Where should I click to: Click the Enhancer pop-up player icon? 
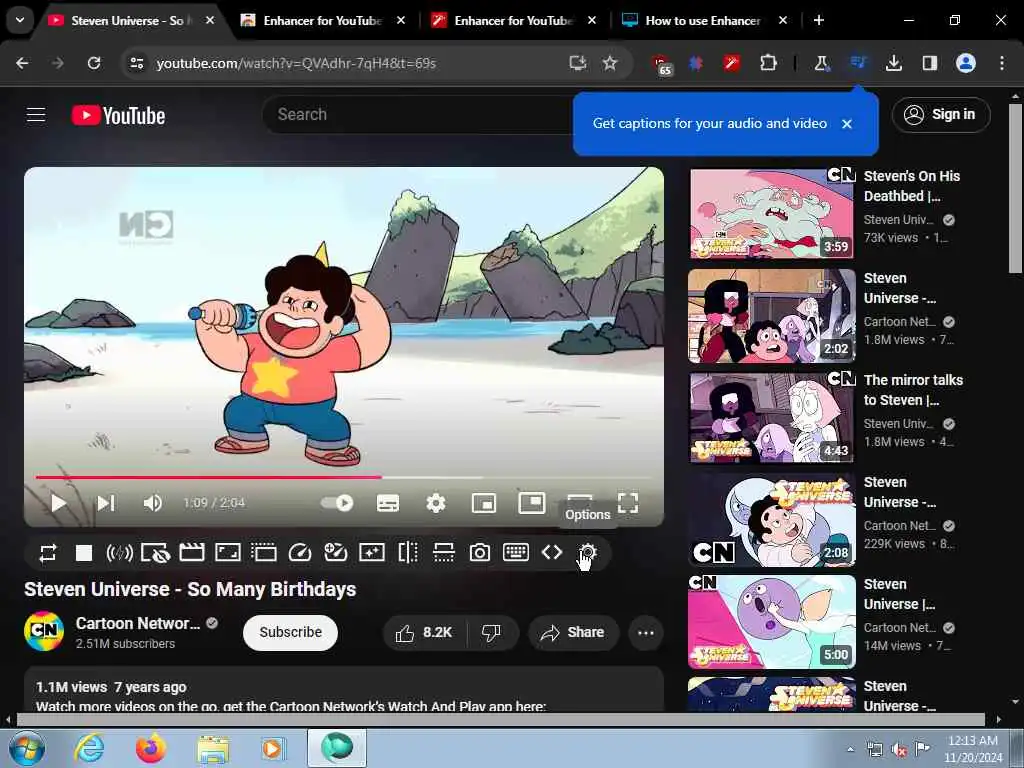(264, 553)
